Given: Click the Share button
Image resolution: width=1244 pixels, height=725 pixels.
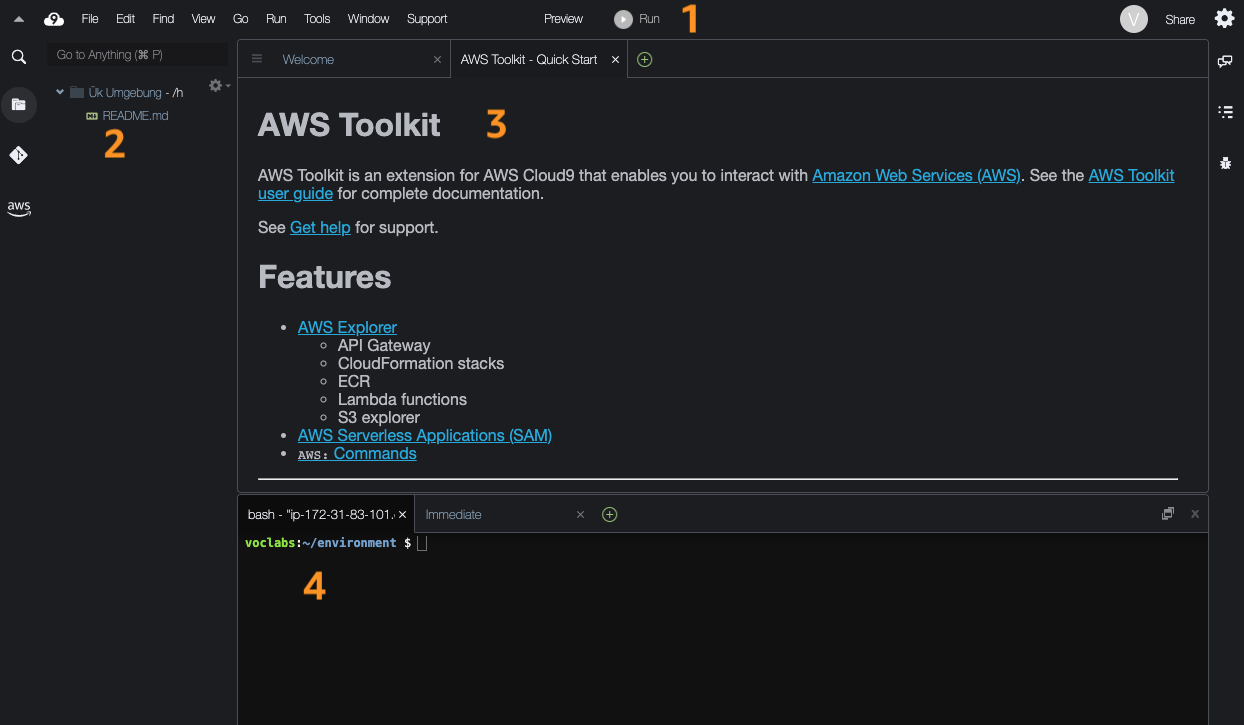Looking at the screenshot, I should pos(1180,19).
